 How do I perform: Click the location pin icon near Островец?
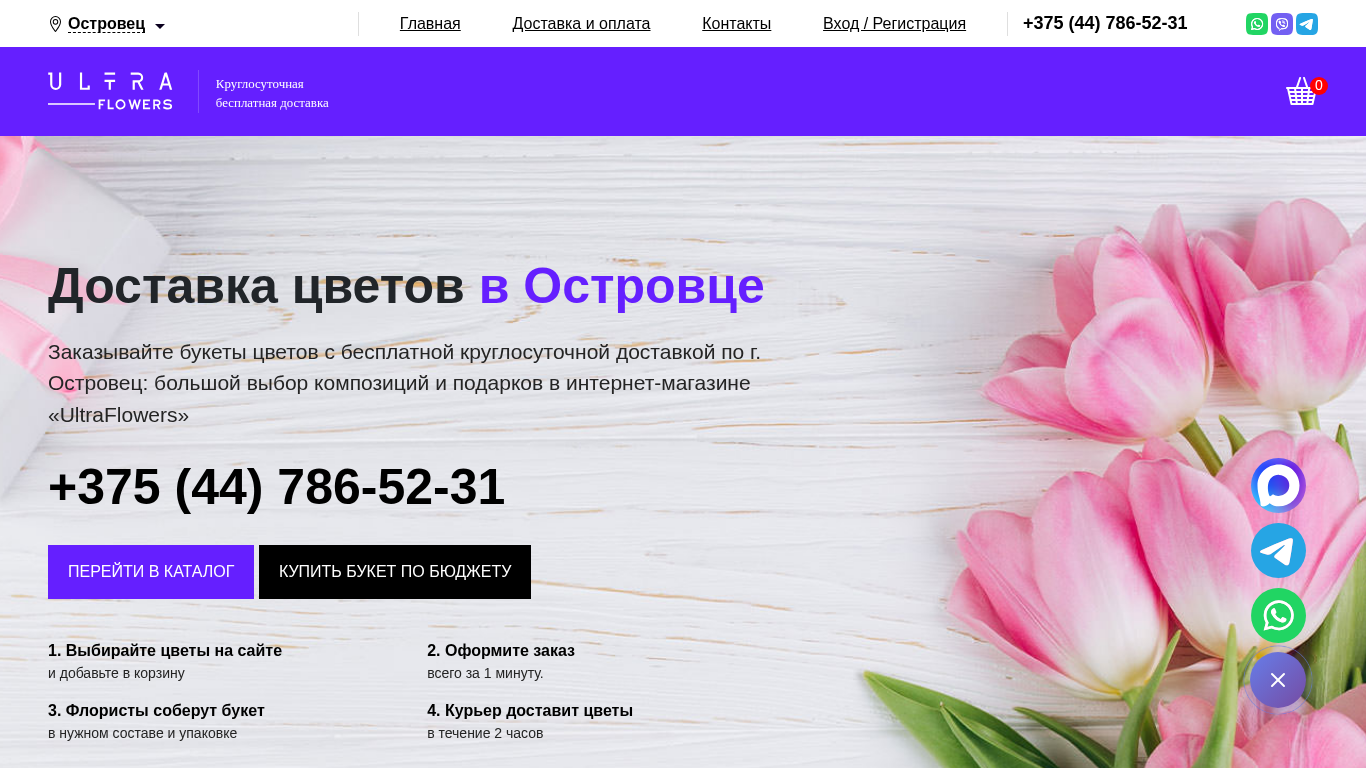[55, 24]
